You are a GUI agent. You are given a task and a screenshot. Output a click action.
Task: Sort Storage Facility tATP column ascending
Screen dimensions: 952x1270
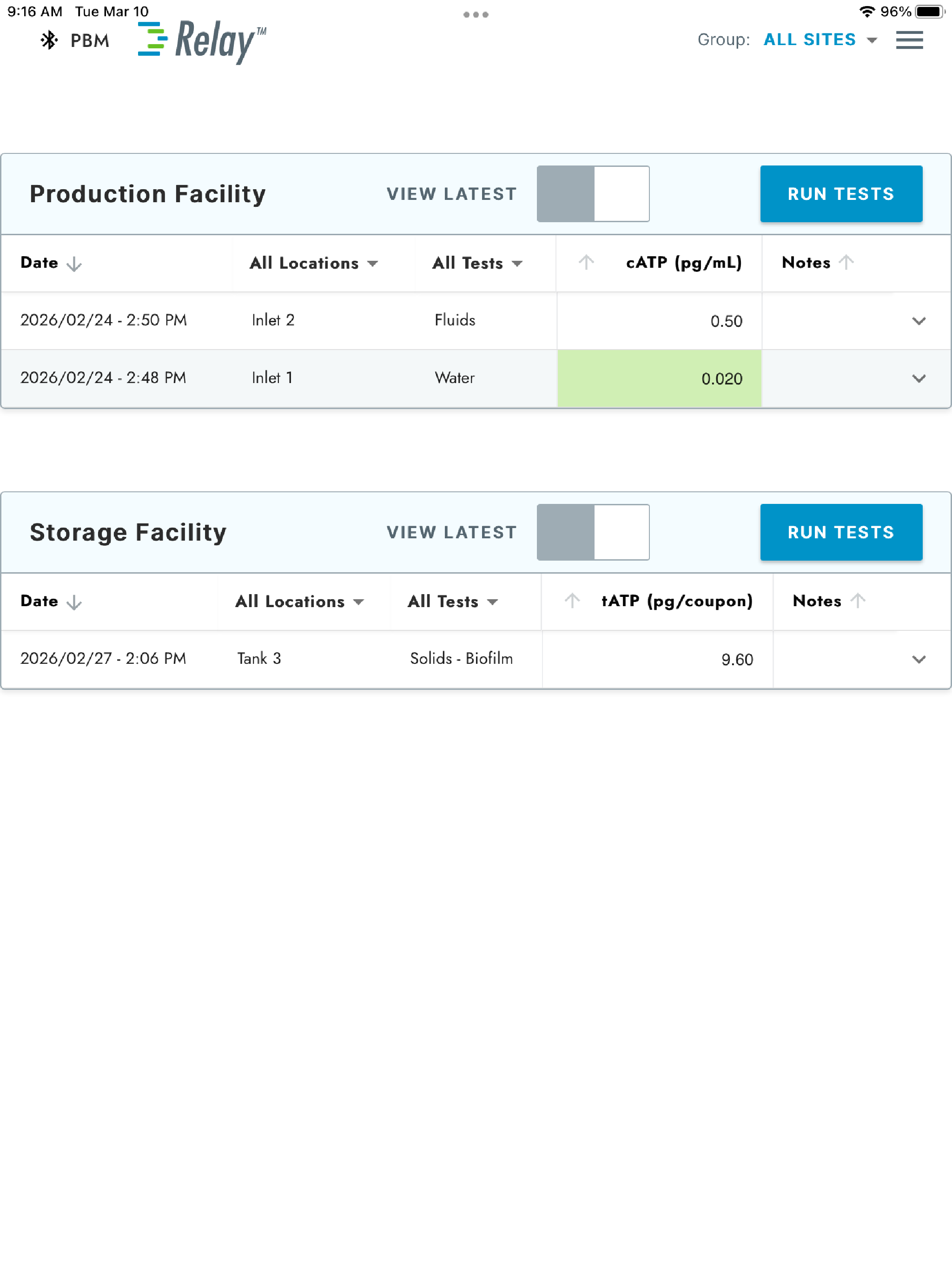coord(572,601)
